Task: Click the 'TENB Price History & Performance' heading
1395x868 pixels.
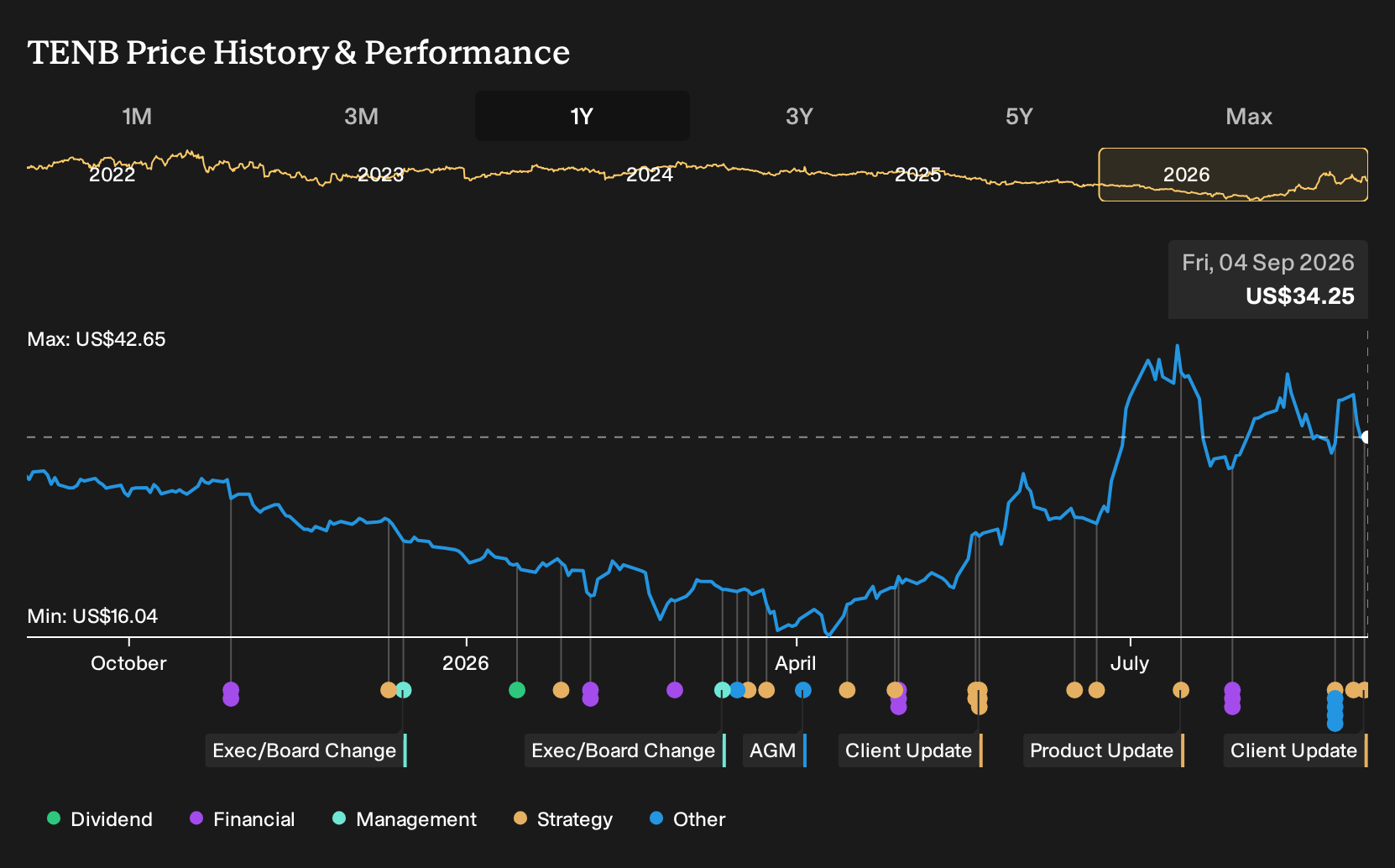Action: 299,52
